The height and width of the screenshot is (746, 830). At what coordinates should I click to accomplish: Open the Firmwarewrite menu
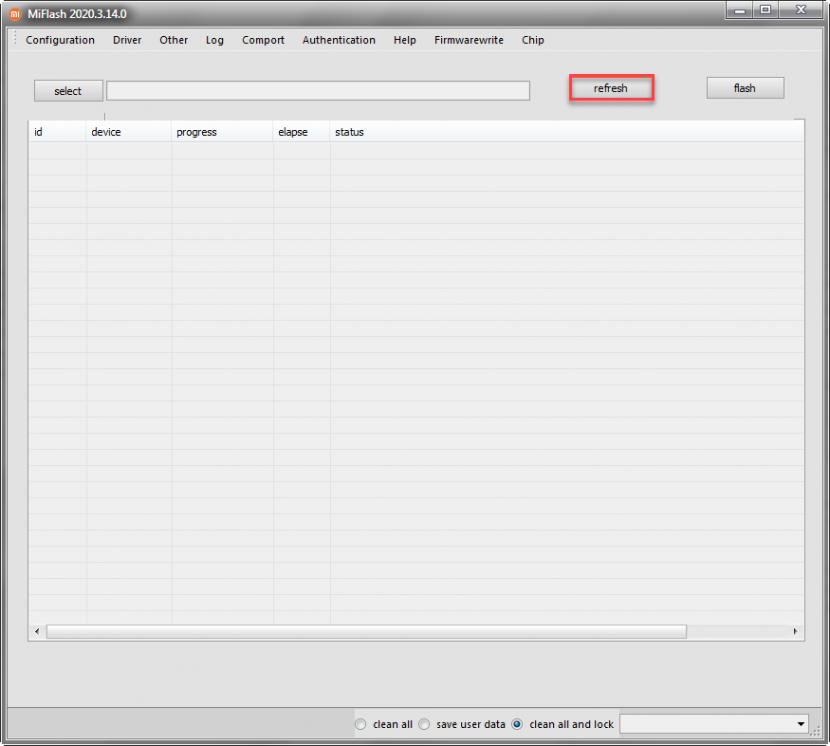[x=469, y=40]
